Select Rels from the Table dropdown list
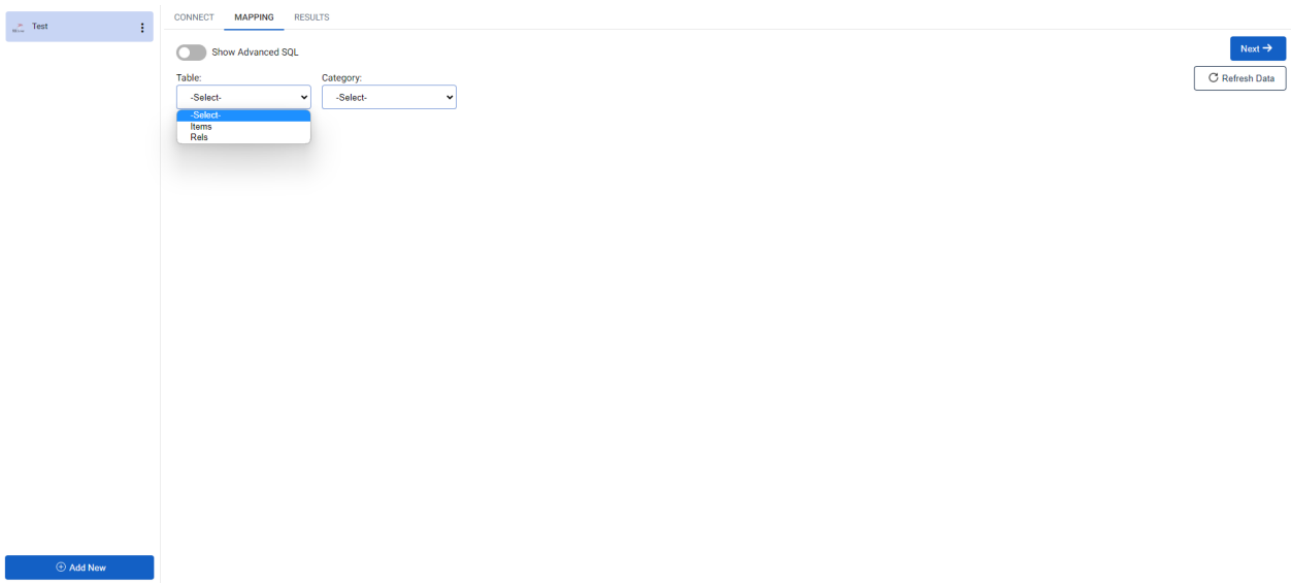Viewport: 1295px width, 587px height. 199,137
